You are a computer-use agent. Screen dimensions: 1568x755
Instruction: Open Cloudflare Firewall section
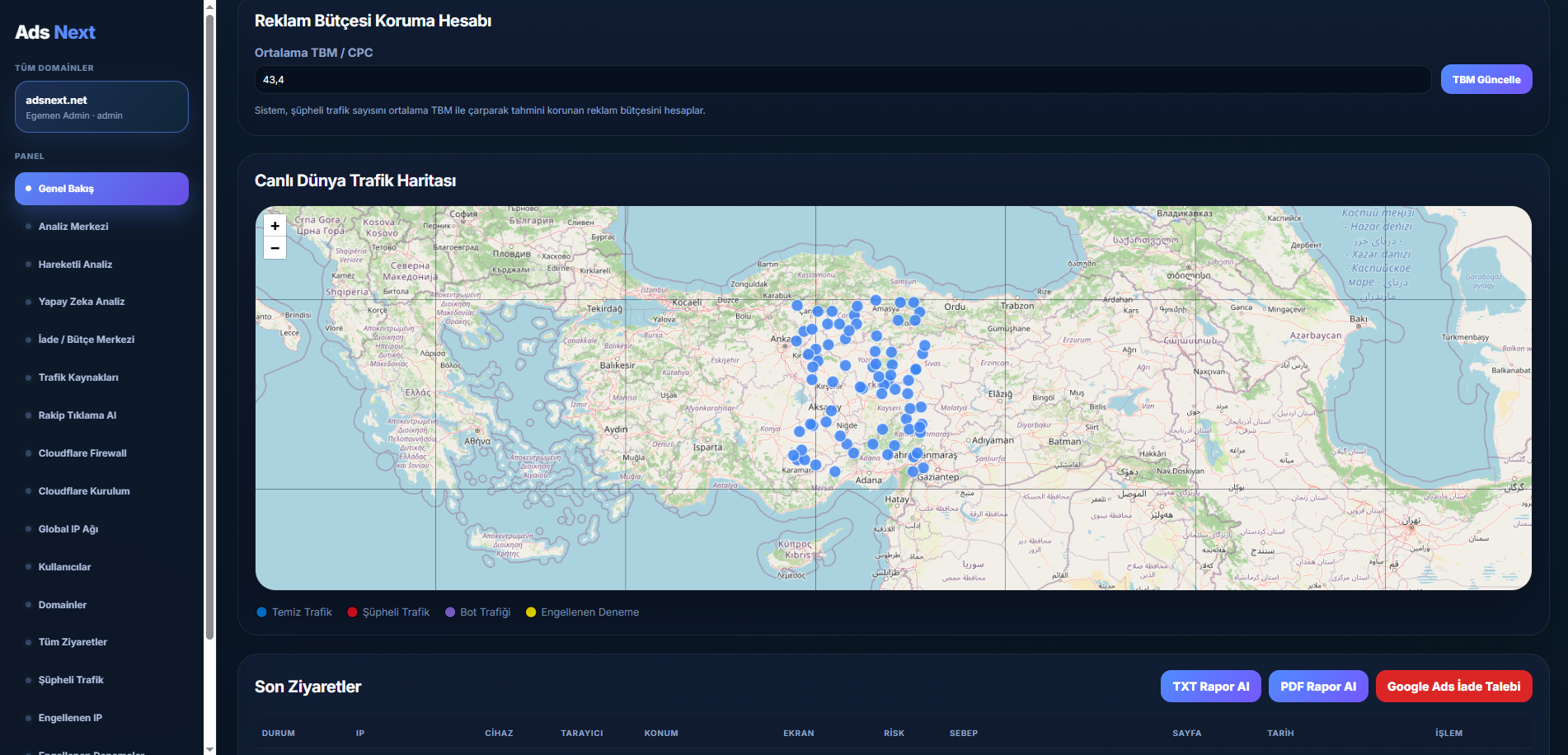pos(101,453)
